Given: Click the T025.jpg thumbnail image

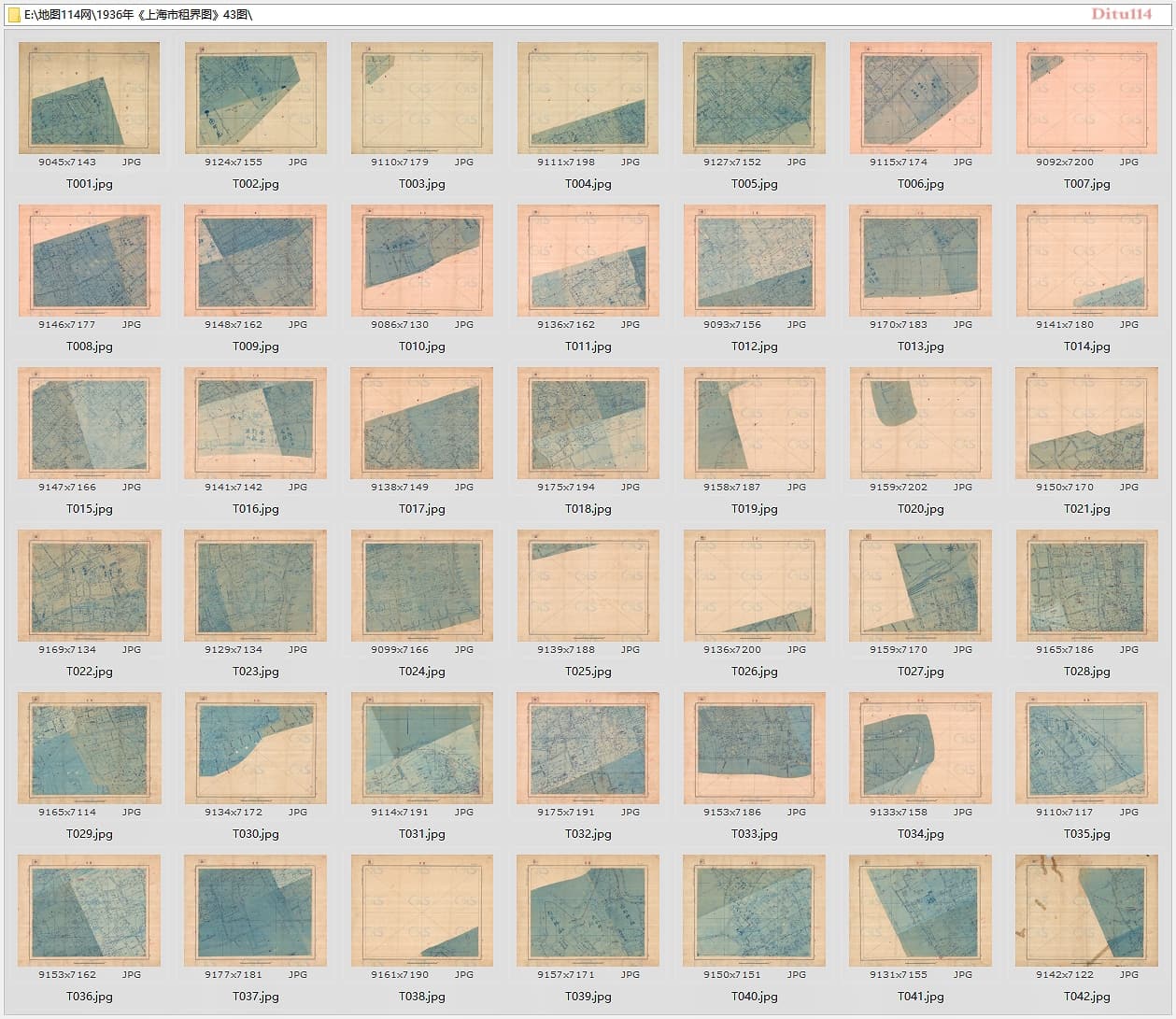Looking at the screenshot, I should 588,586.
